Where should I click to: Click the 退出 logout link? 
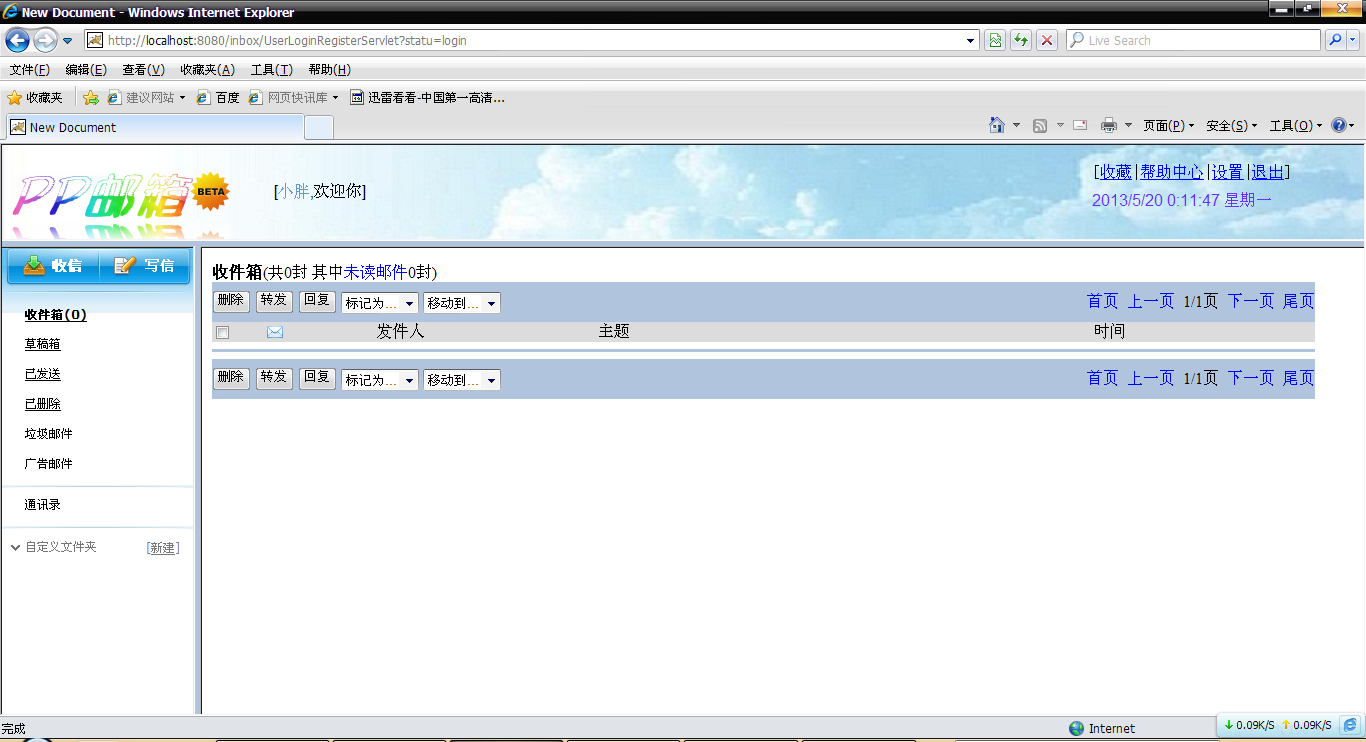[1266, 171]
